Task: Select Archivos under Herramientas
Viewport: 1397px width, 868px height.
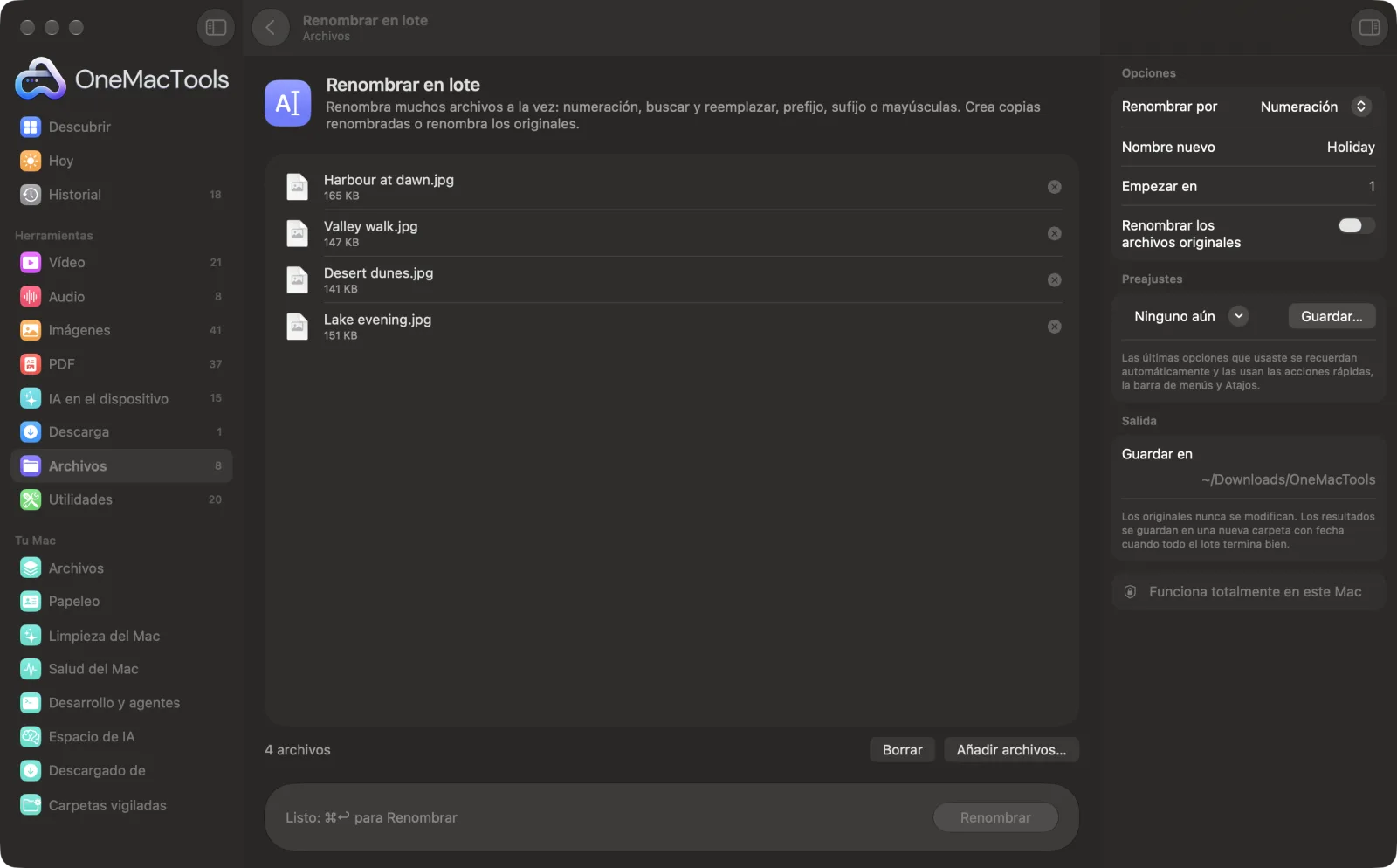Action: [x=121, y=466]
